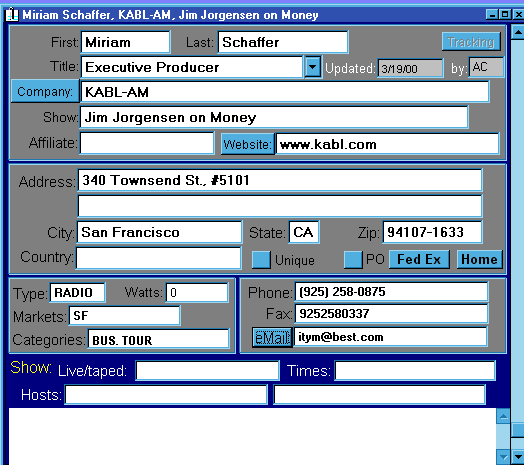Click into the Categories field
This screenshot has height=465, width=524.
coord(158,339)
